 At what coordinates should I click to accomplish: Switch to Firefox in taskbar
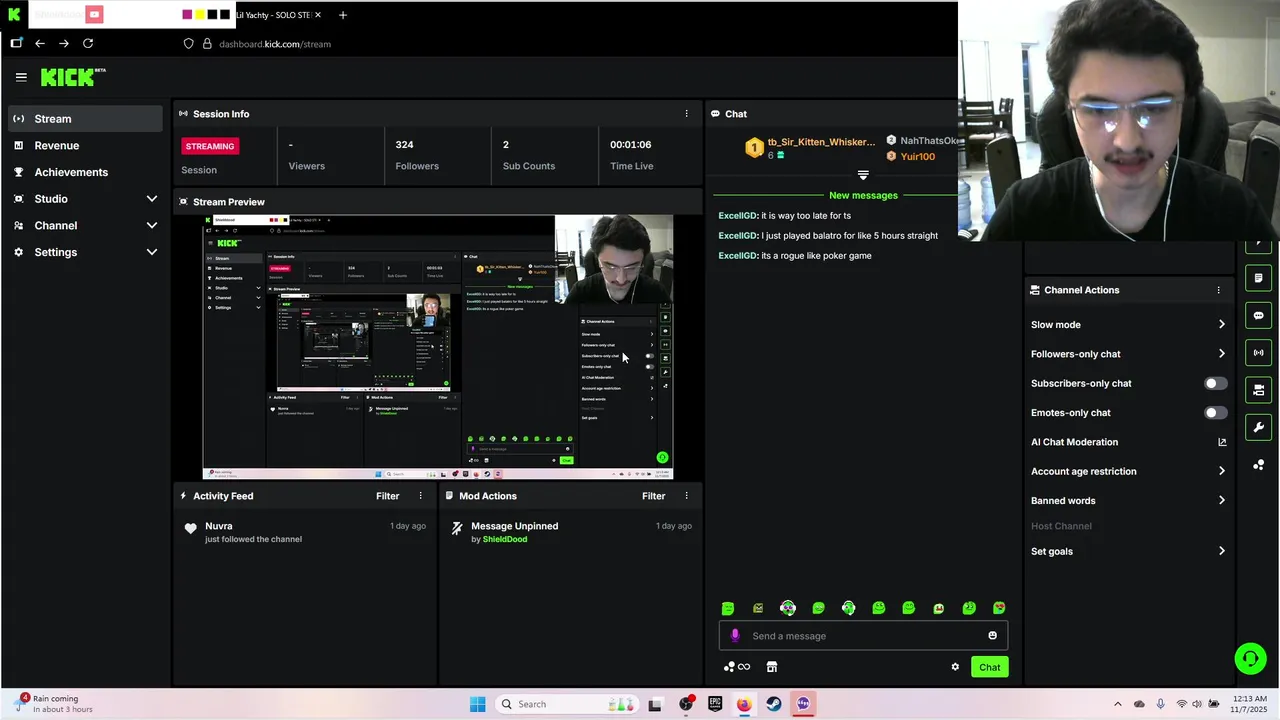[744, 704]
